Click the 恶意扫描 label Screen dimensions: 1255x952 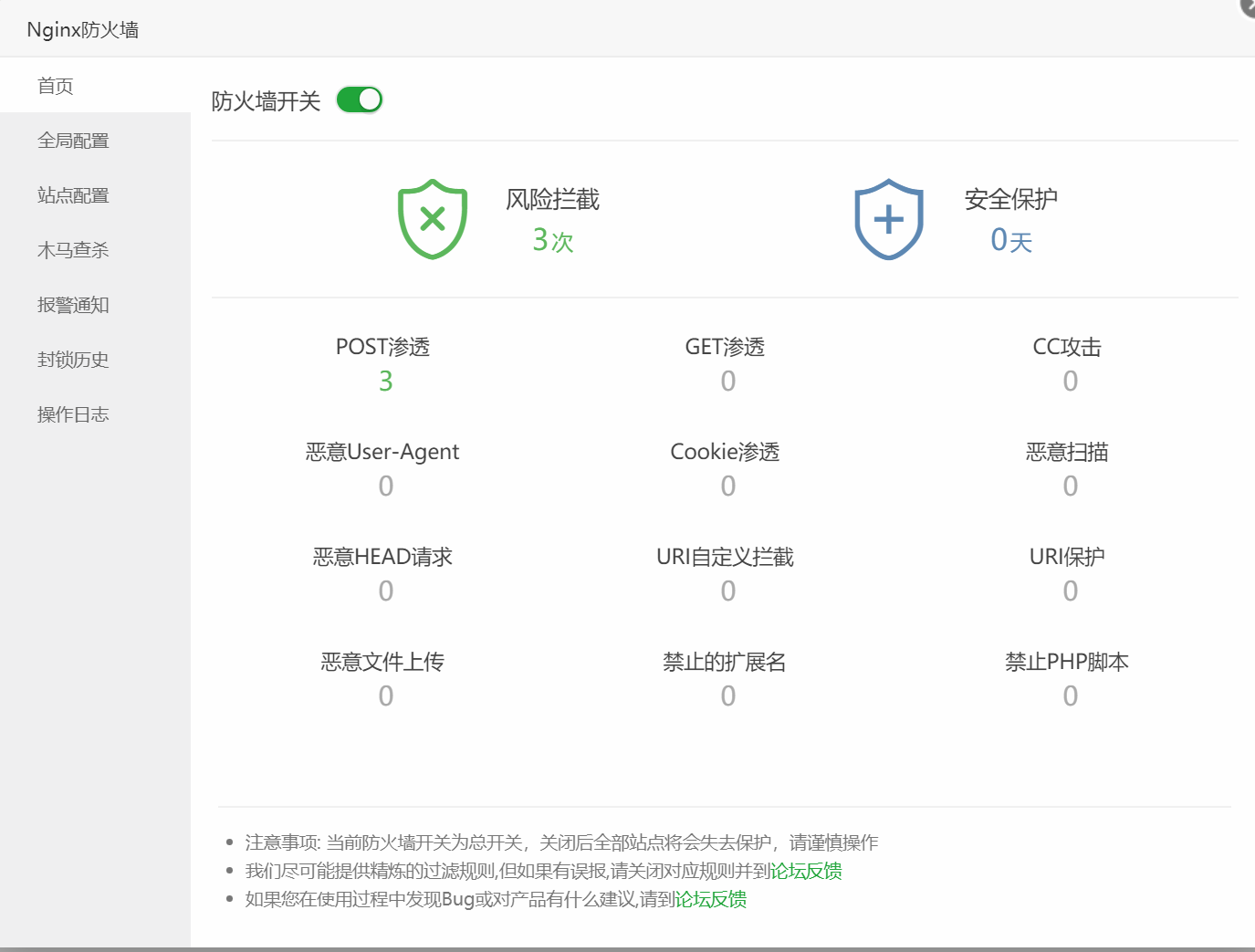[x=1067, y=452]
